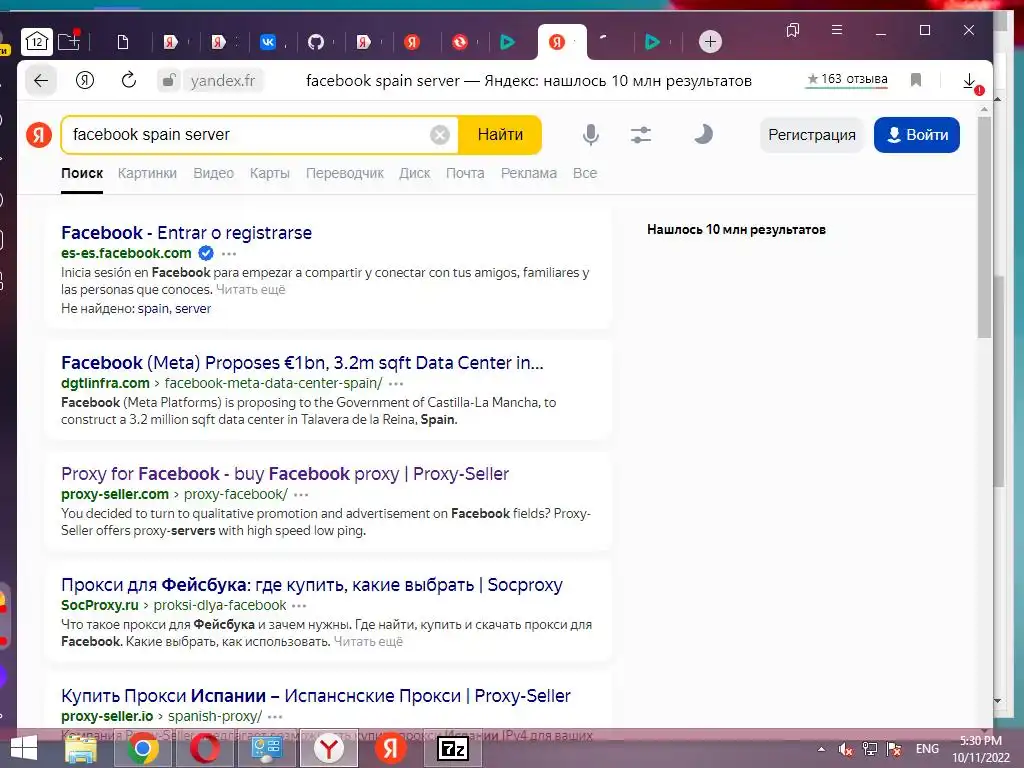Open the browser bookmarks collections icon

(x=793, y=30)
